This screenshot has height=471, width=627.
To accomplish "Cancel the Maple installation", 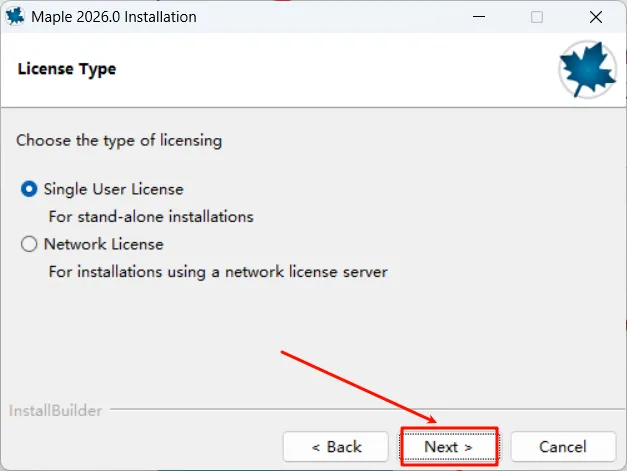I will coord(563,447).
